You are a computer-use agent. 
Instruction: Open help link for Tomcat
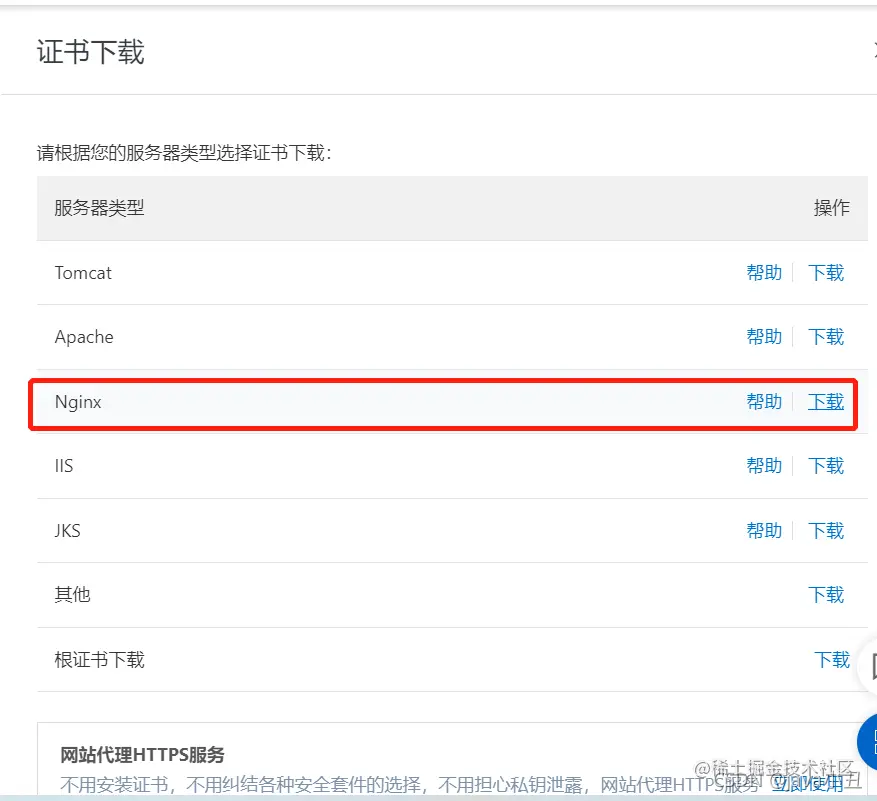click(x=764, y=273)
